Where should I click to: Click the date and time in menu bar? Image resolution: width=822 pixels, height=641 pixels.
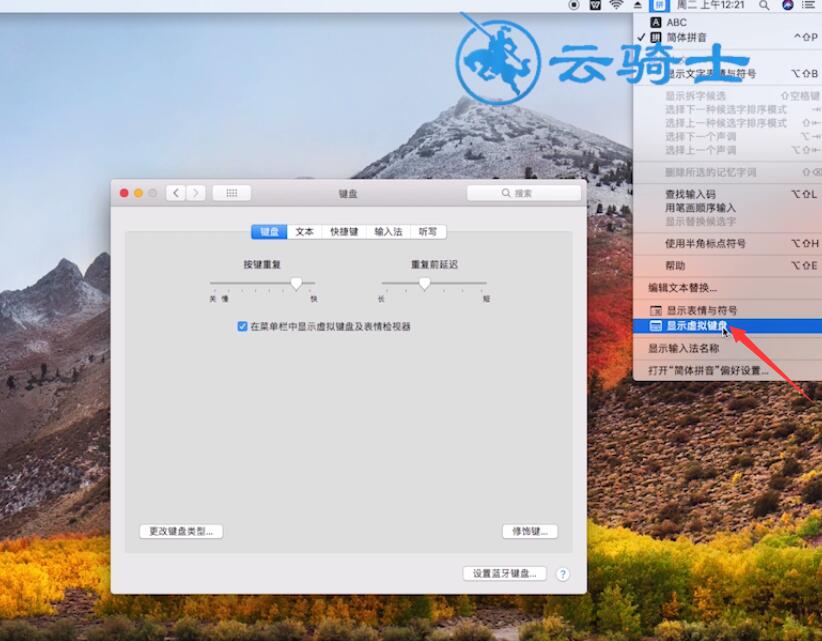pos(710,5)
